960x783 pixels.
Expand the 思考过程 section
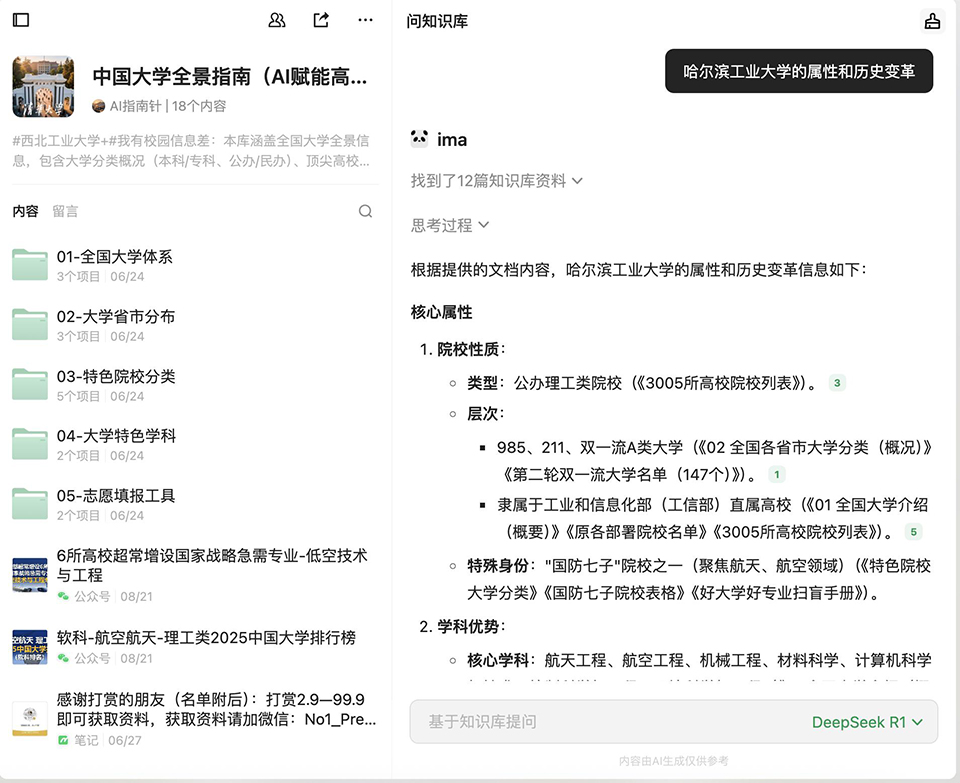(x=450, y=226)
